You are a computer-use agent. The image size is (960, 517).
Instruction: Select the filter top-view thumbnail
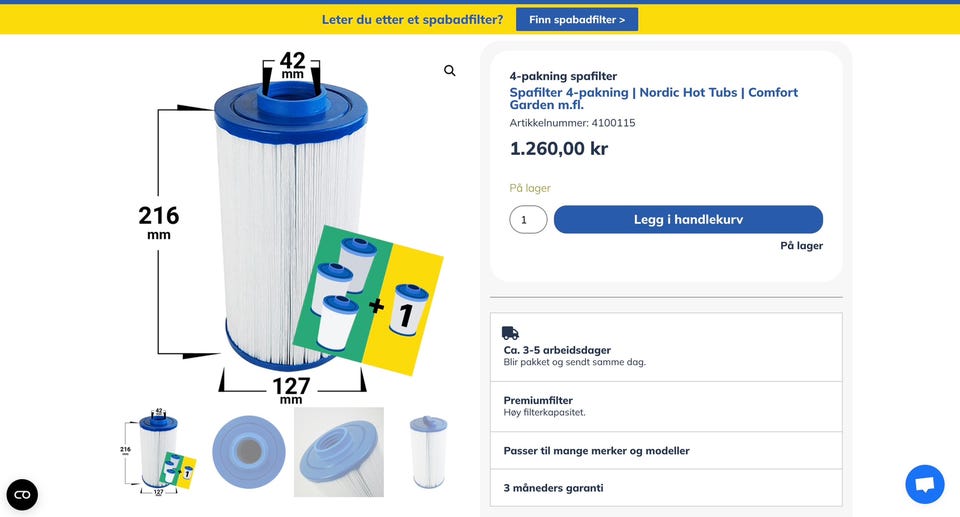point(249,452)
